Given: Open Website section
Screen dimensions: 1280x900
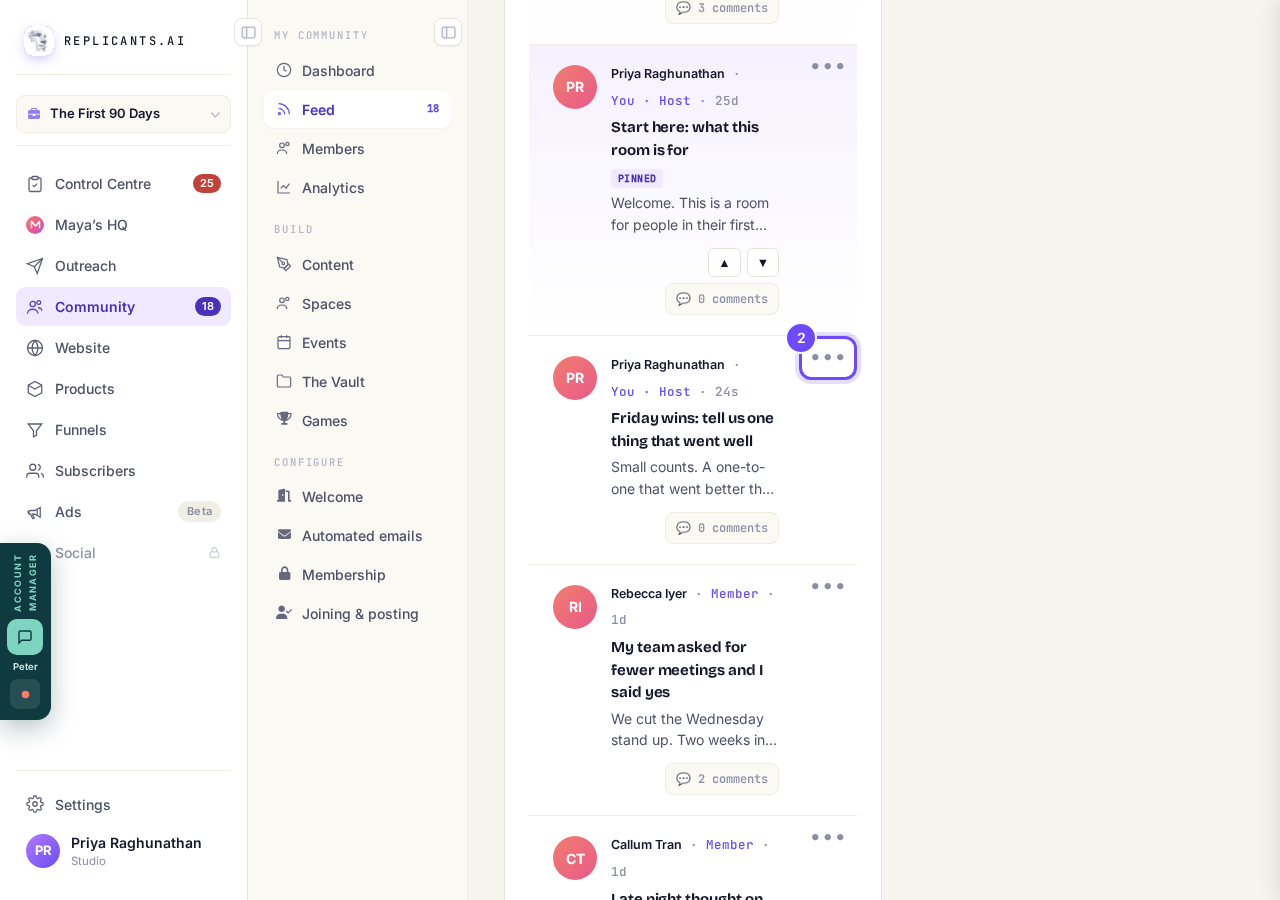Looking at the screenshot, I should (x=123, y=348).
